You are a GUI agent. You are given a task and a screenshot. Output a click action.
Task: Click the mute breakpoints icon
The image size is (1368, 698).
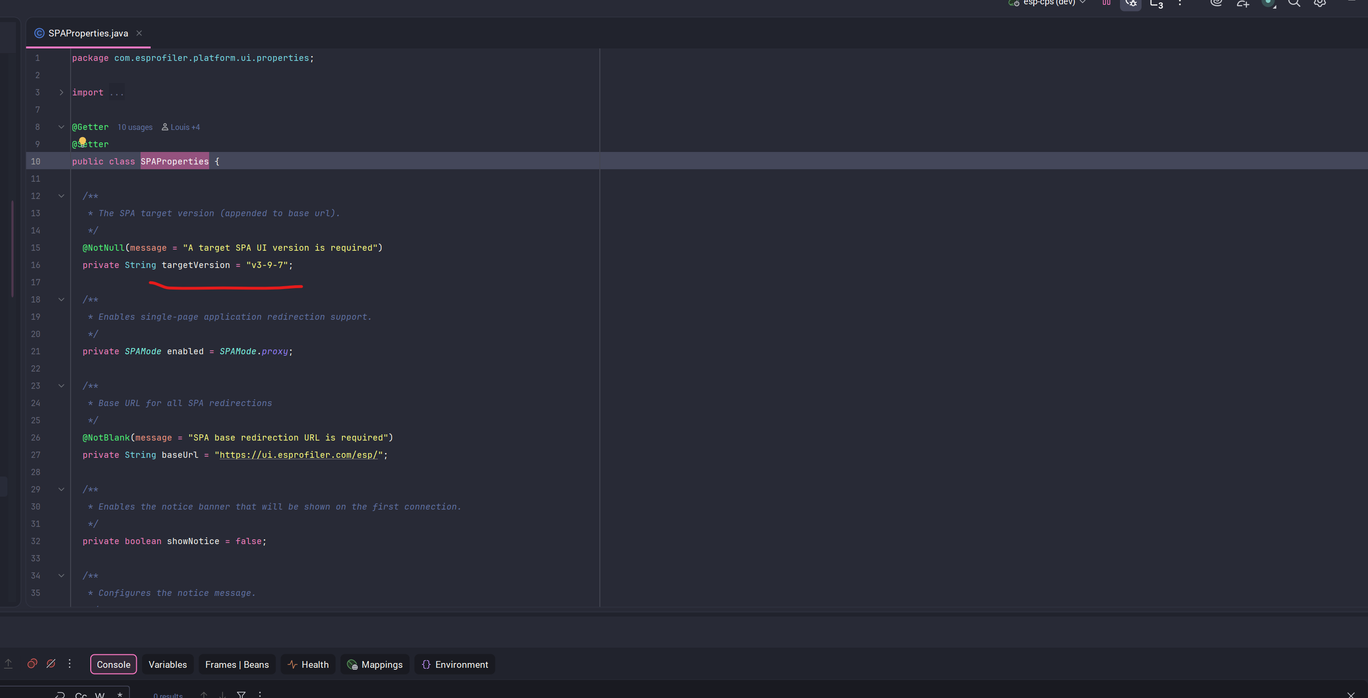point(51,664)
